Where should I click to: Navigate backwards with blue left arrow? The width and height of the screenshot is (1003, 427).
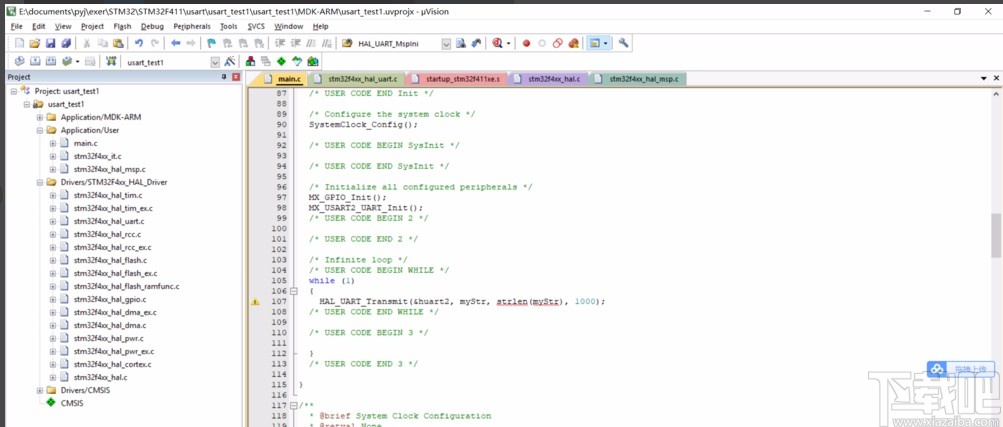click(x=175, y=43)
